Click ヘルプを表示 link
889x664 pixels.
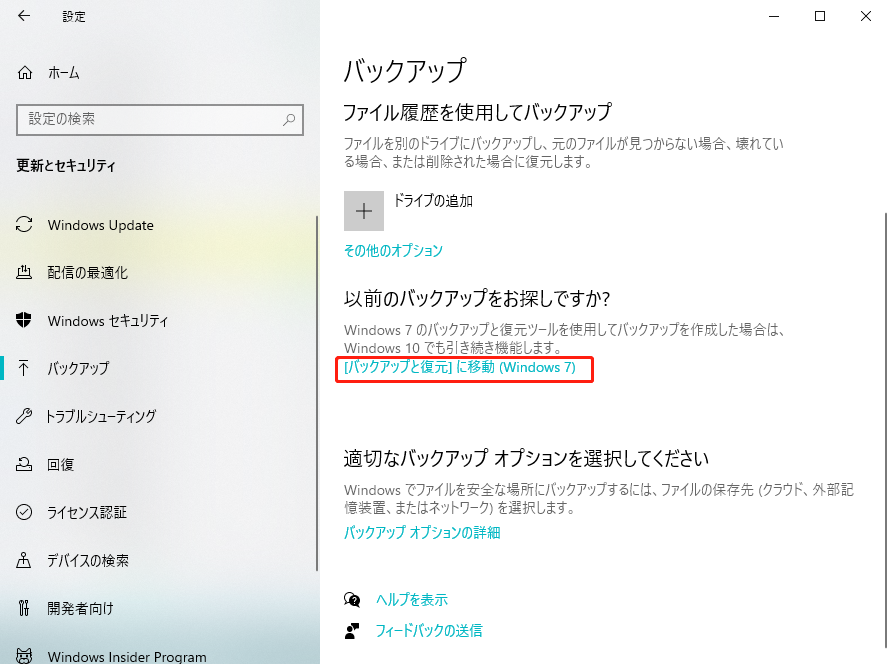(x=412, y=599)
